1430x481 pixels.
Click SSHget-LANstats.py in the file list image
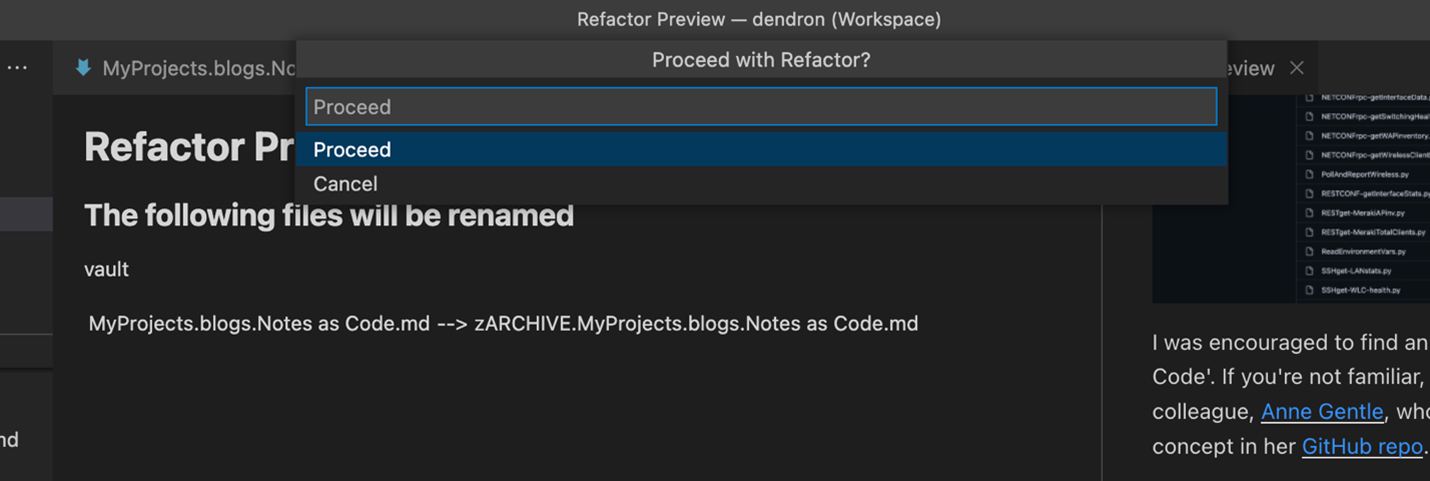[1356, 271]
